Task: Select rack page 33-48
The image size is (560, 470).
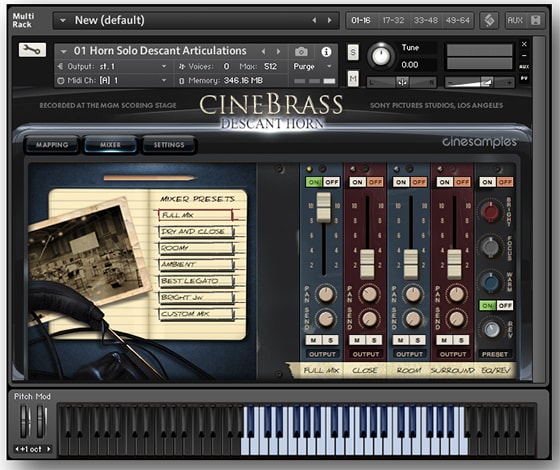Action: click(425, 20)
